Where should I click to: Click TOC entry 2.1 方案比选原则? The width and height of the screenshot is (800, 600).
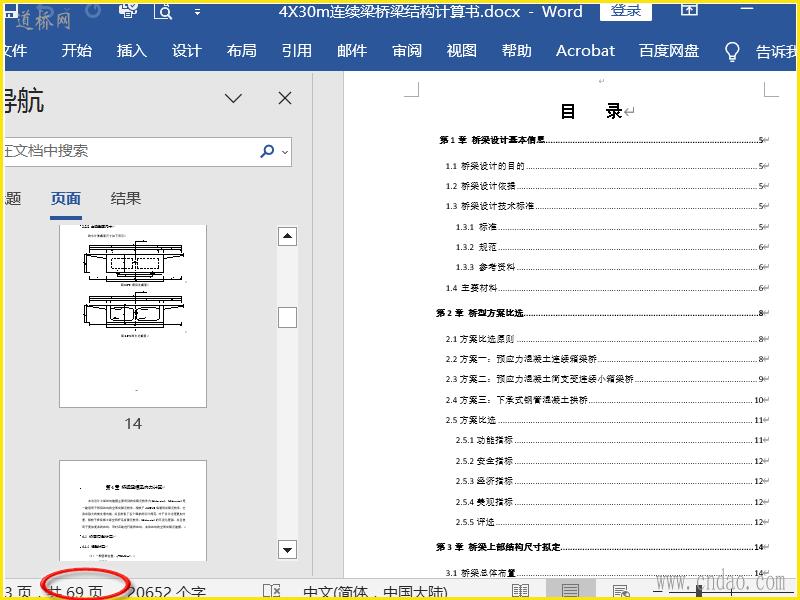[607, 339]
